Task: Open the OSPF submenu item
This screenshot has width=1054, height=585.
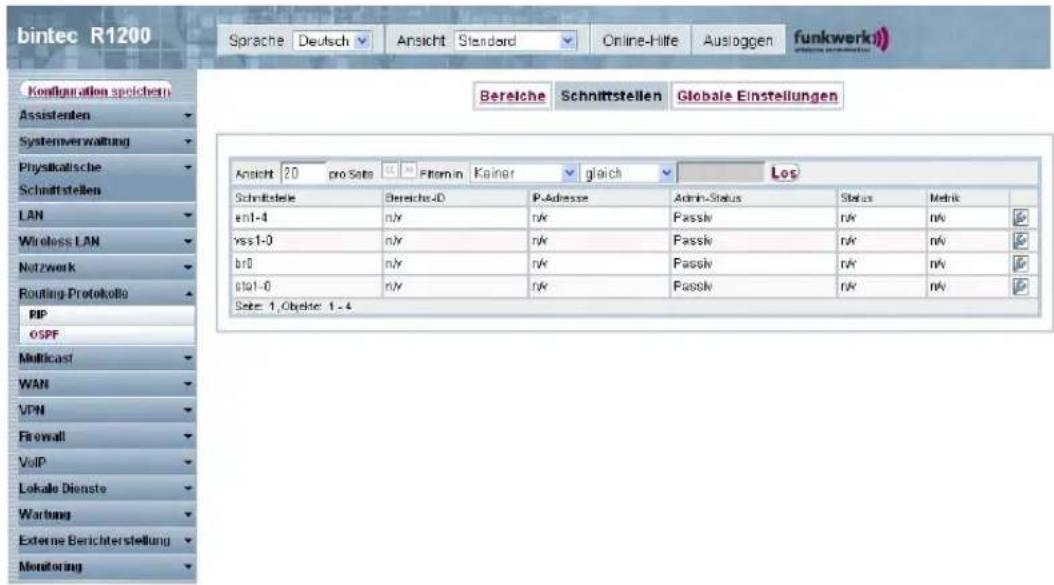Action: (108, 335)
